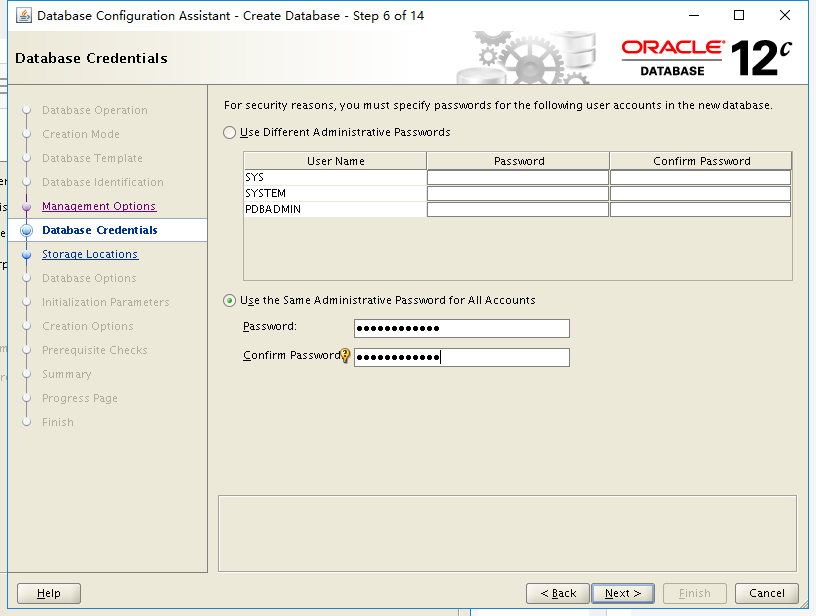Click the step marker next to Finish

pyautogui.click(x=25, y=422)
